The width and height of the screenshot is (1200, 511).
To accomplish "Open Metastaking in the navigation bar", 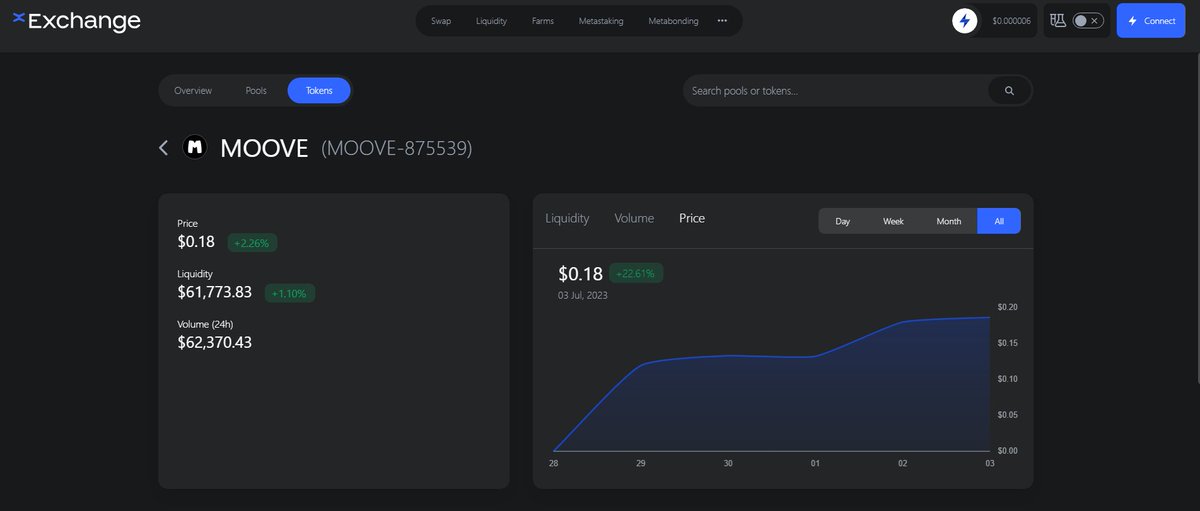I will point(601,21).
